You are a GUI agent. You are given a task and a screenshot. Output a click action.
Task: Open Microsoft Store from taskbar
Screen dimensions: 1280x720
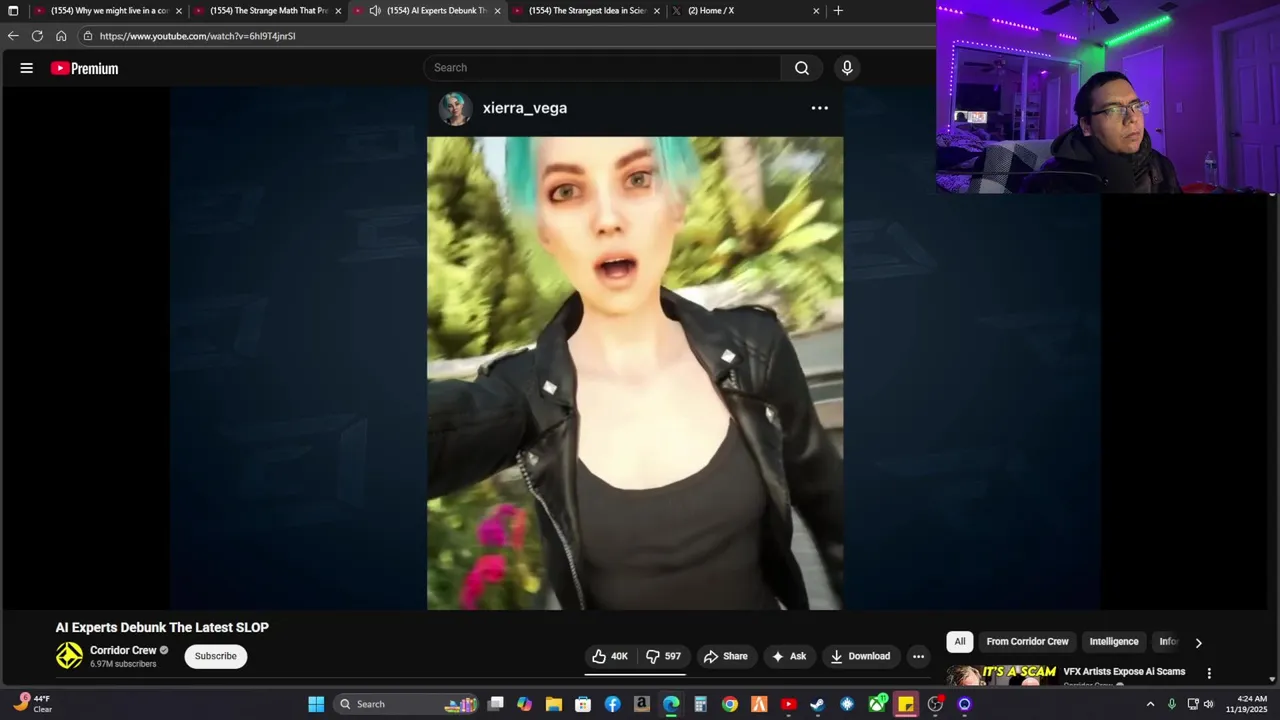click(x=583, y=704)
